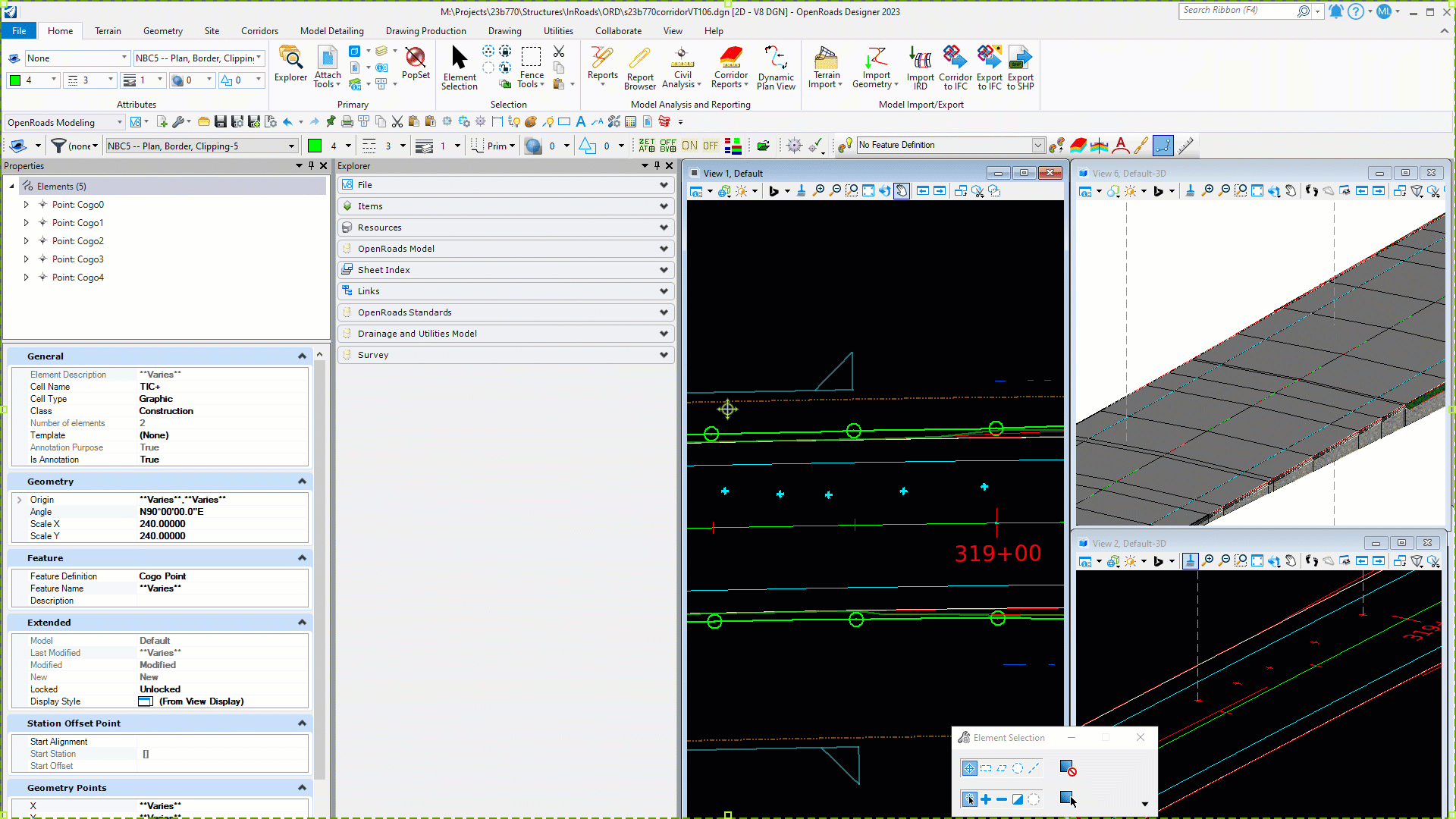
Task: Collapse the Geometry properties section
Action: (x=302, y=482)
